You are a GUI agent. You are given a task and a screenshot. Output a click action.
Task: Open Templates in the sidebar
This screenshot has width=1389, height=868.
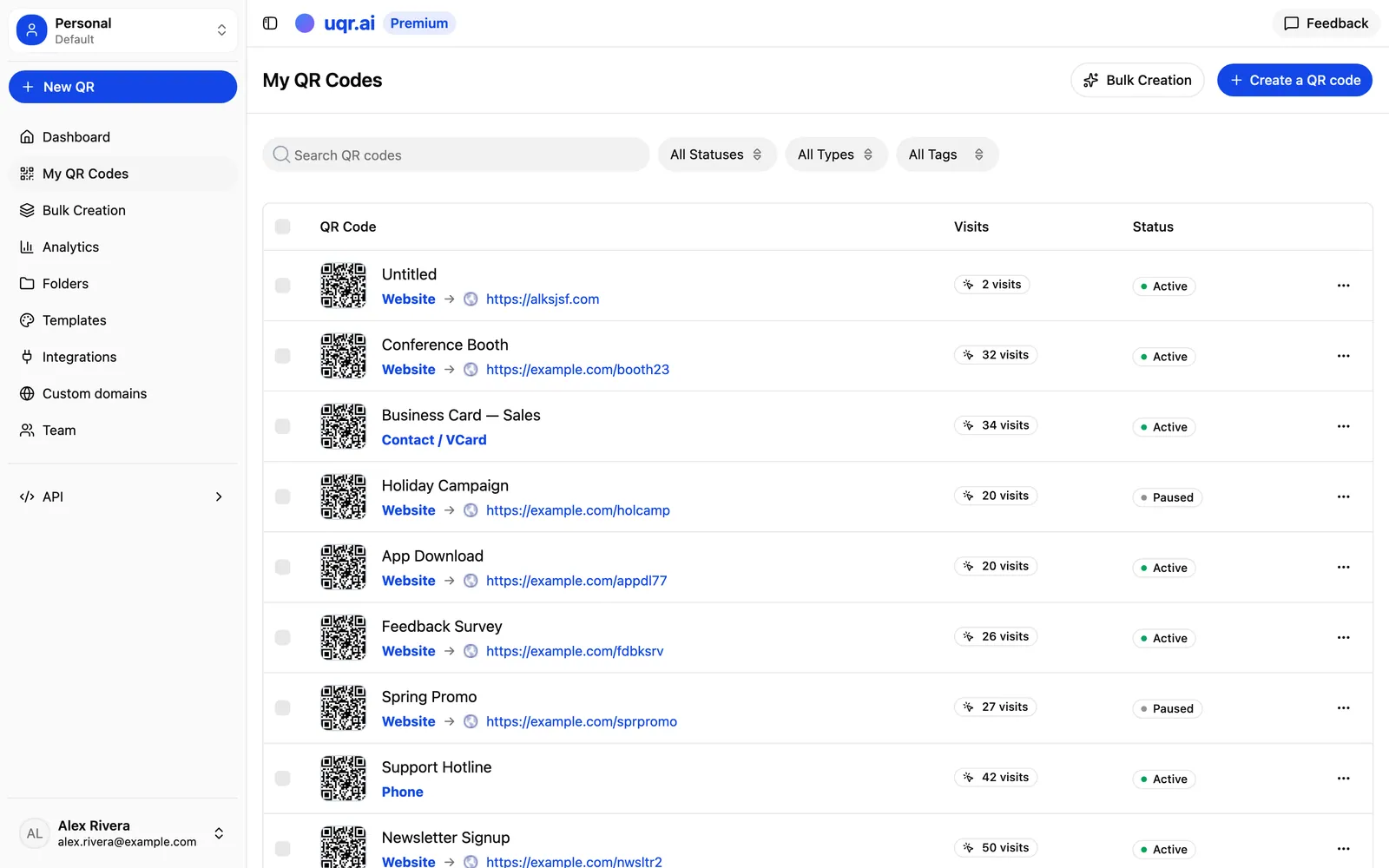coord(122,320)
